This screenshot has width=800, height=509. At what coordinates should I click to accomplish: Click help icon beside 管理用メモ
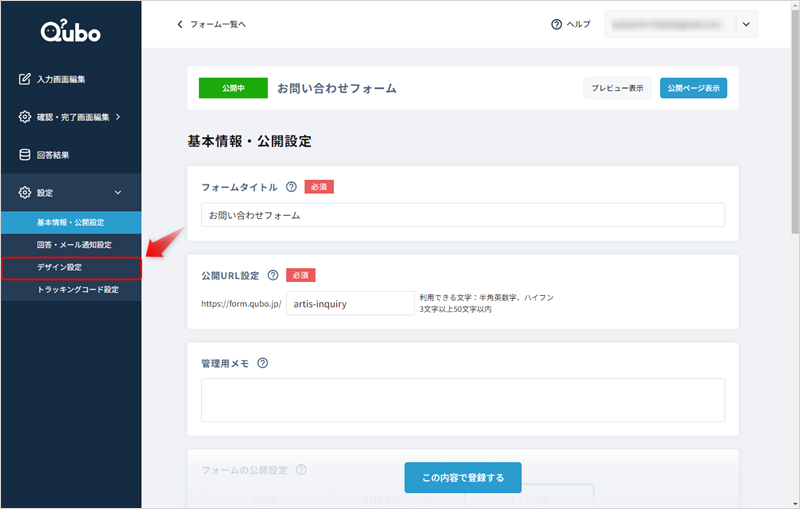coord(262,363)
